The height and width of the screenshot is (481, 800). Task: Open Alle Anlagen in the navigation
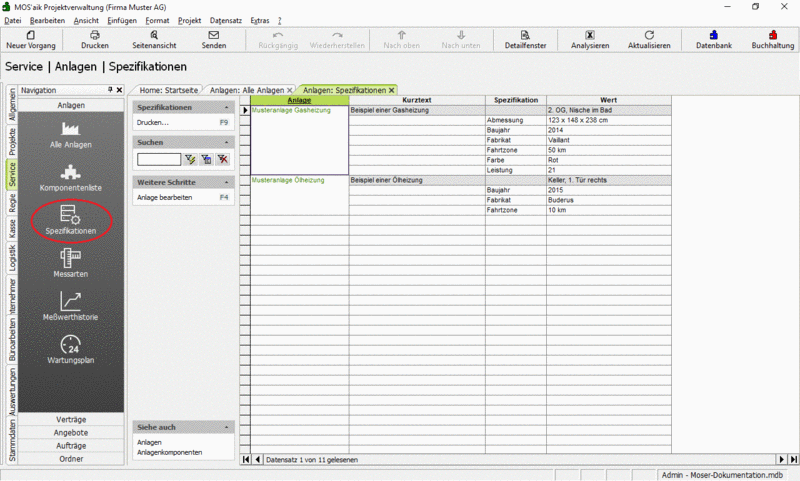[x=70, y=135]
